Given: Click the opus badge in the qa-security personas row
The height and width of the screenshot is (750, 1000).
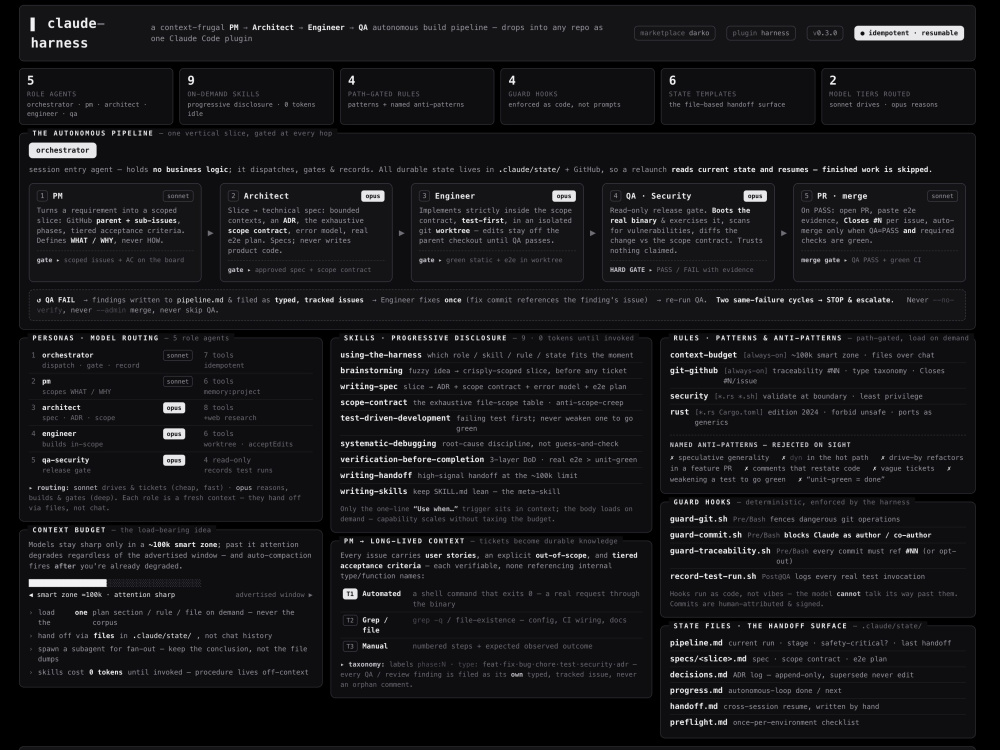Looking at the screenshot, I should click(174, 460).
